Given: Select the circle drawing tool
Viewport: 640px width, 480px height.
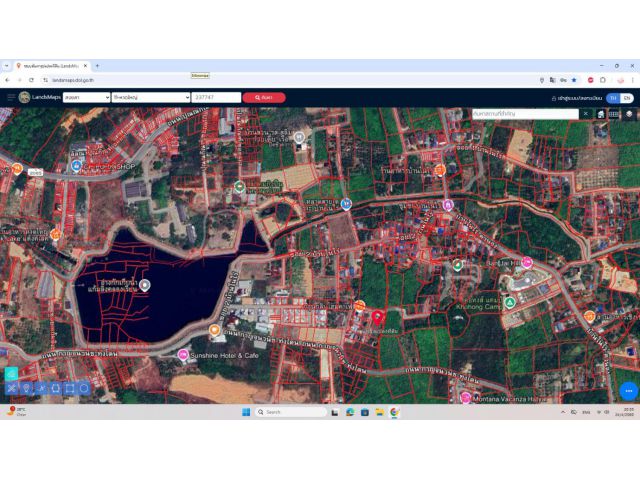Looking at the screenshot, I should coord(84,388).
